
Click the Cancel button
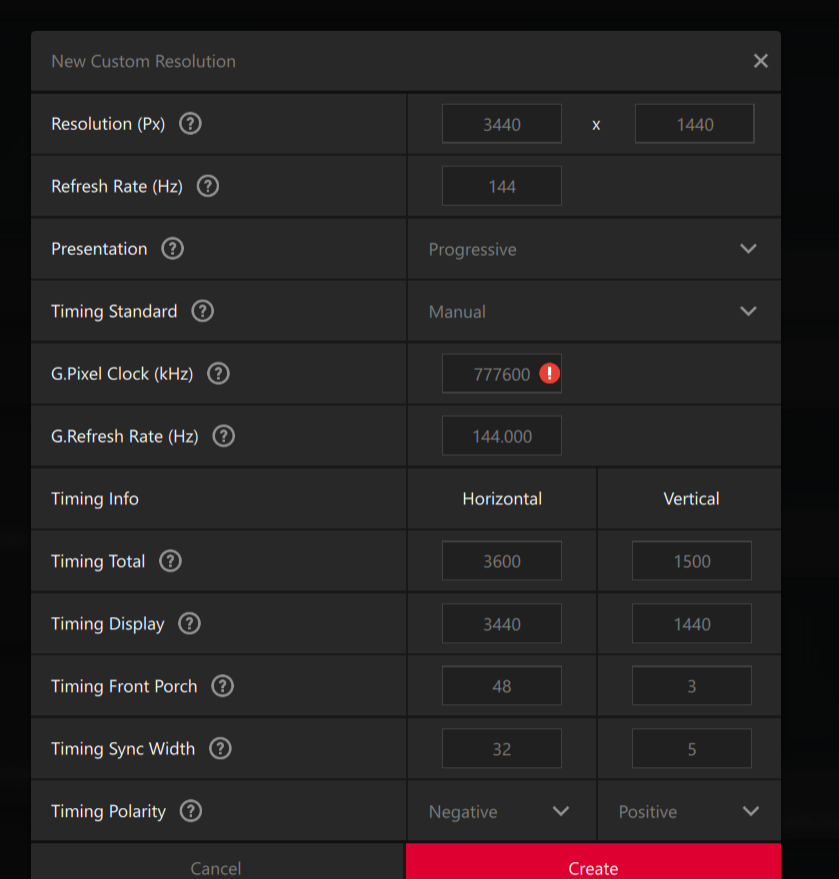click(216, 867)
